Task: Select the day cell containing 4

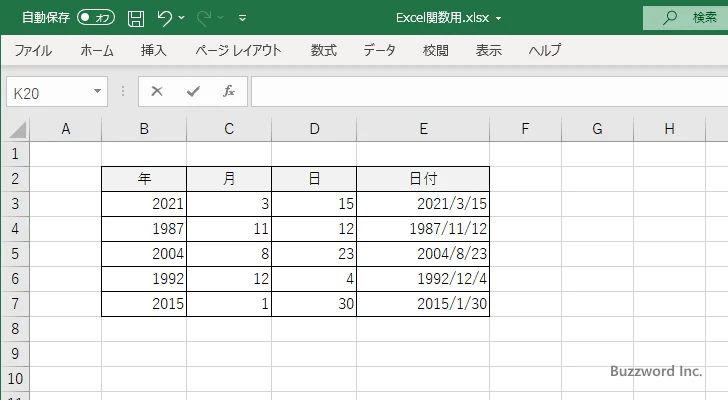Action: pyautogui.click(x=314, y=279)
